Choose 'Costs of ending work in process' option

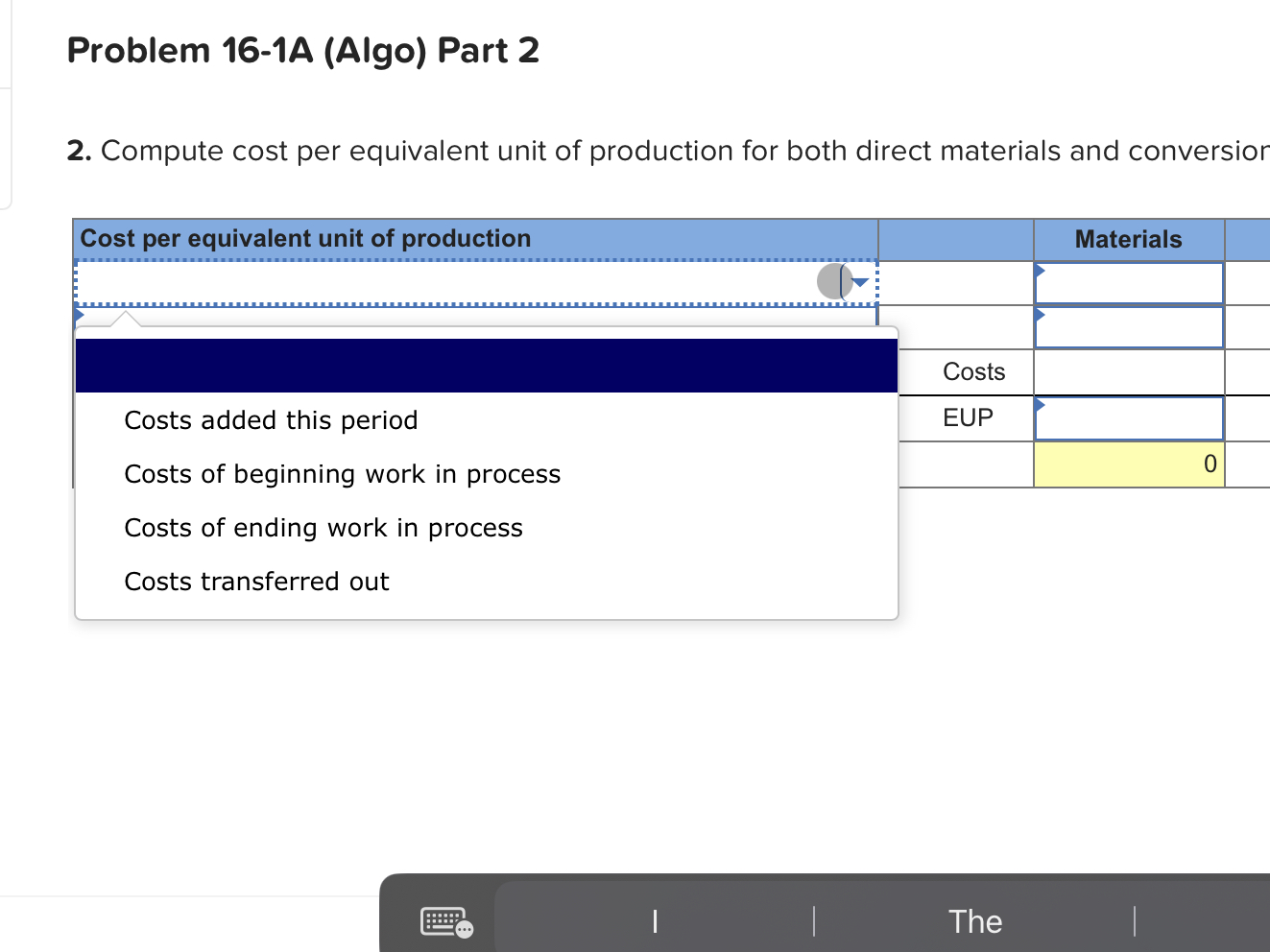click(323, 527)
